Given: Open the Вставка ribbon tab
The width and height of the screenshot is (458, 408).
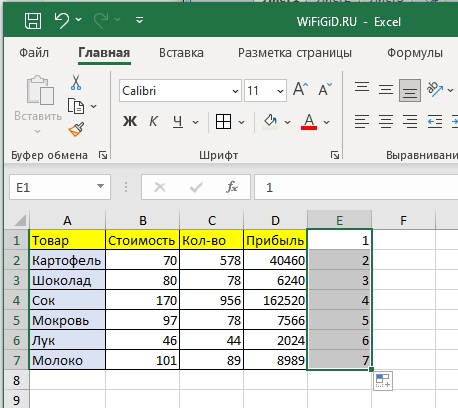Looking at the screenshot, I should coord(181,53).
